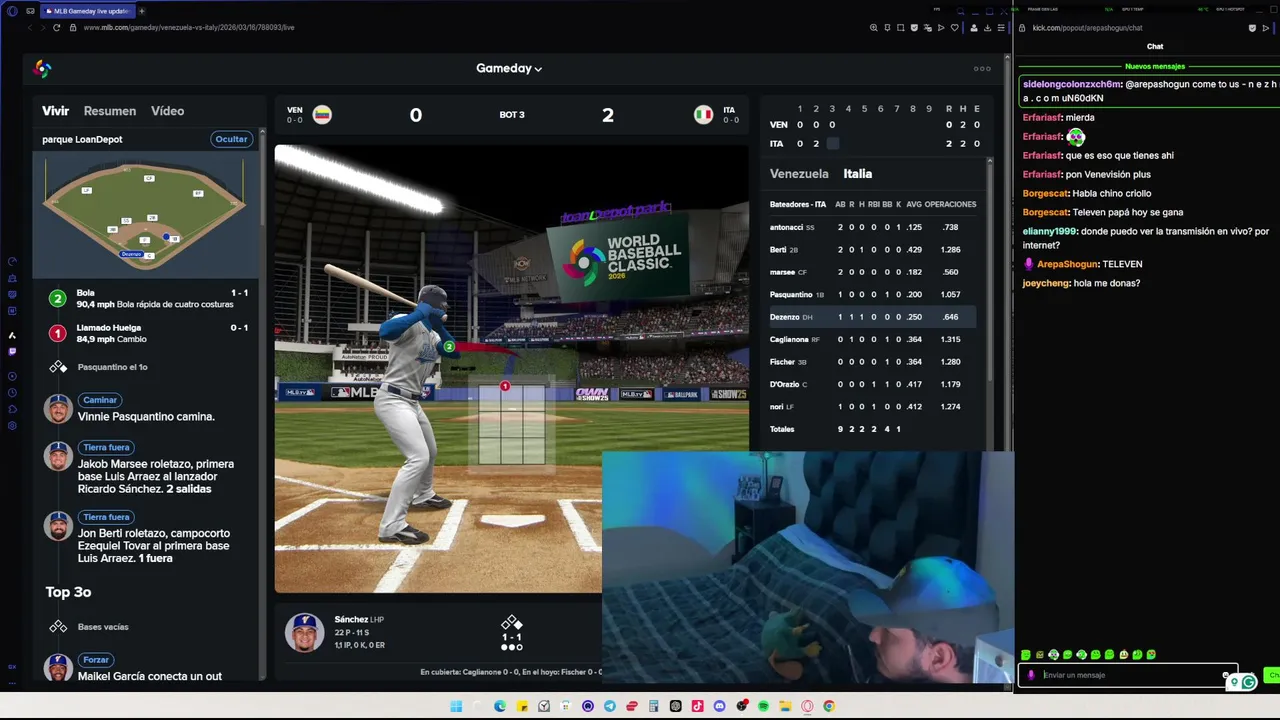Select the green Bola pitch marker
Viewport: 1280px width, 720px height.
tap(57, 299)
